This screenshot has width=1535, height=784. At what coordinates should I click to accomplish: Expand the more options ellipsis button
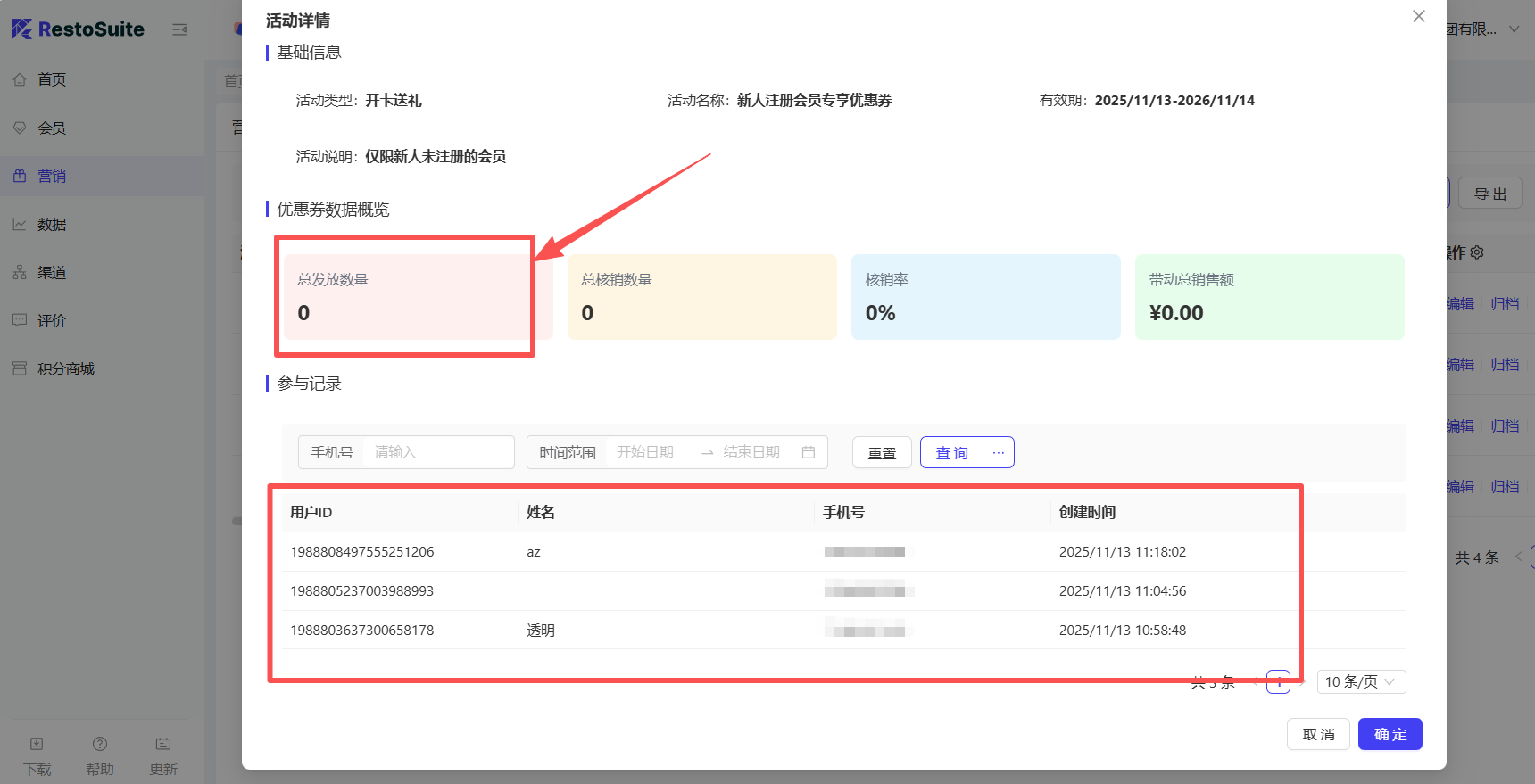pyautogui.click(x=999, y=452)
